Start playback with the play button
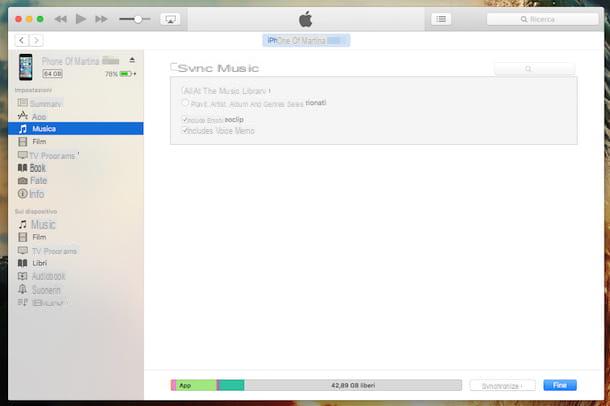Screen dimensions: 610x406 coord(81,19)
